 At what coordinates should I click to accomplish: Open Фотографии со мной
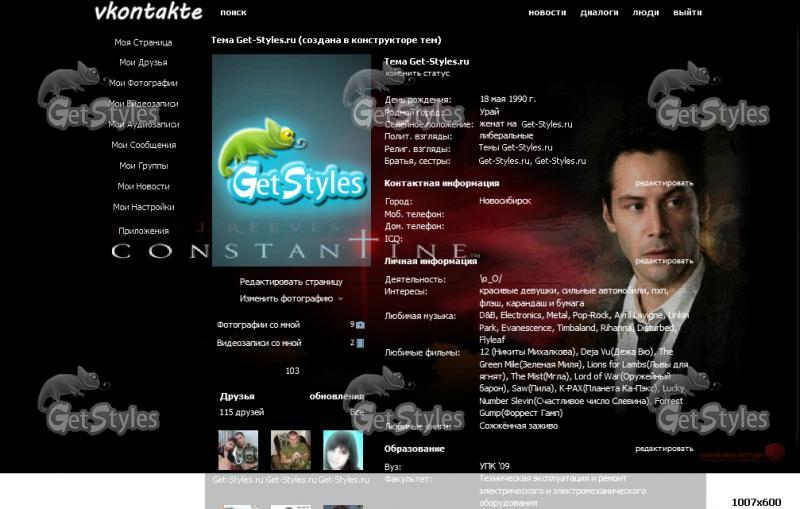258,324
